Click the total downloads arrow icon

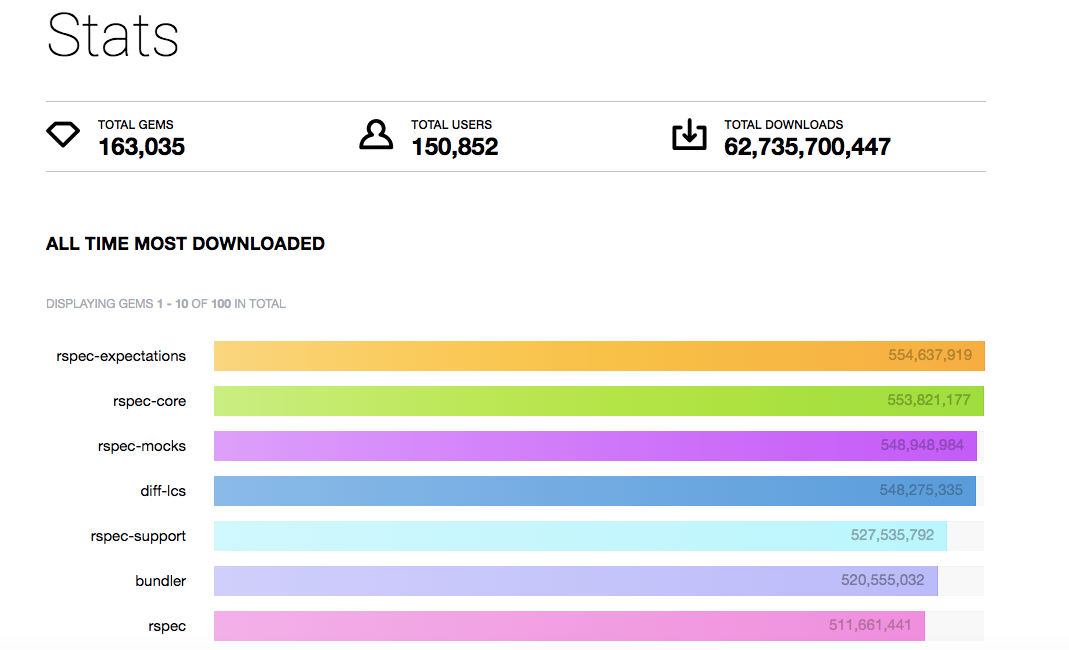click(x=689, y=134)
